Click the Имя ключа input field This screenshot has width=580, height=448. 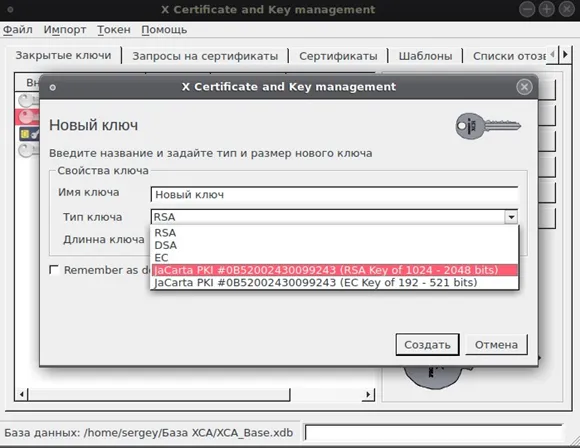334,195
